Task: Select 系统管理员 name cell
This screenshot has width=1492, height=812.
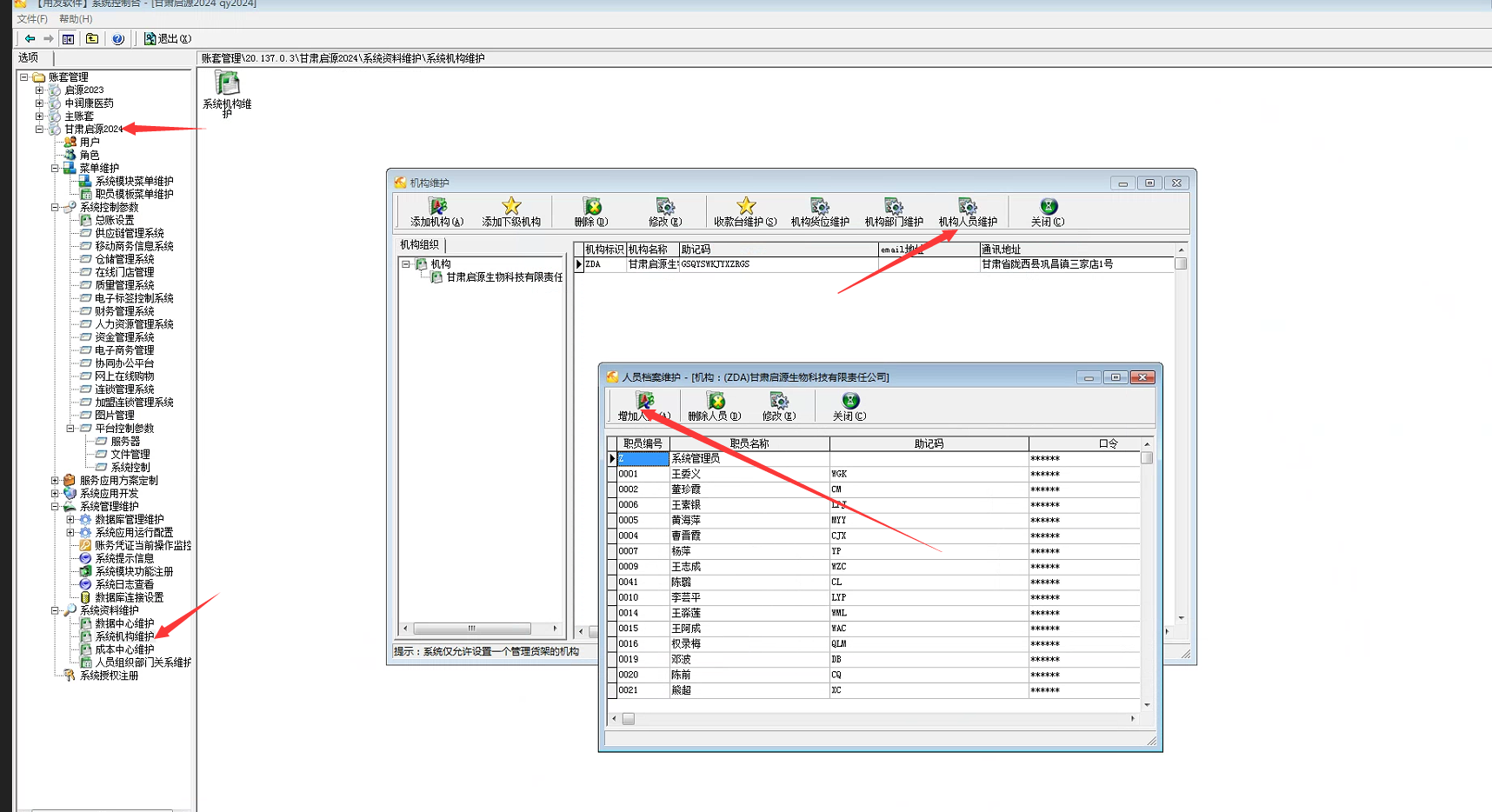Action: 749,458
